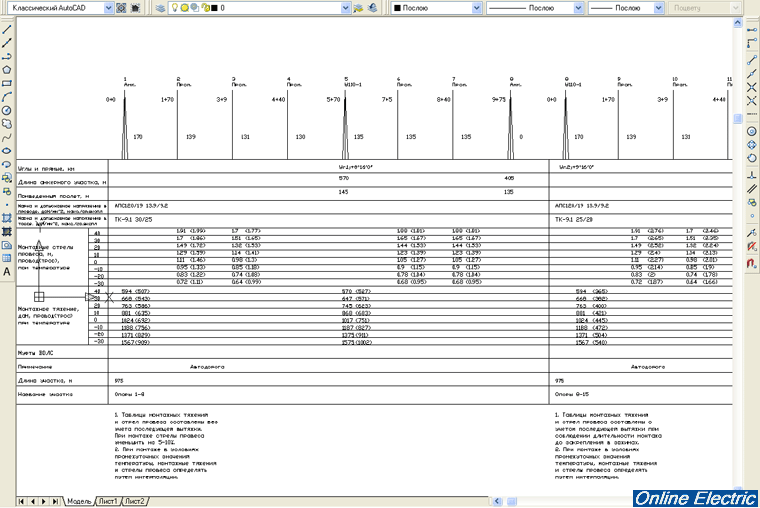
Task: Enable Snap to Apparent Intersection
Action: pos(752,101)
